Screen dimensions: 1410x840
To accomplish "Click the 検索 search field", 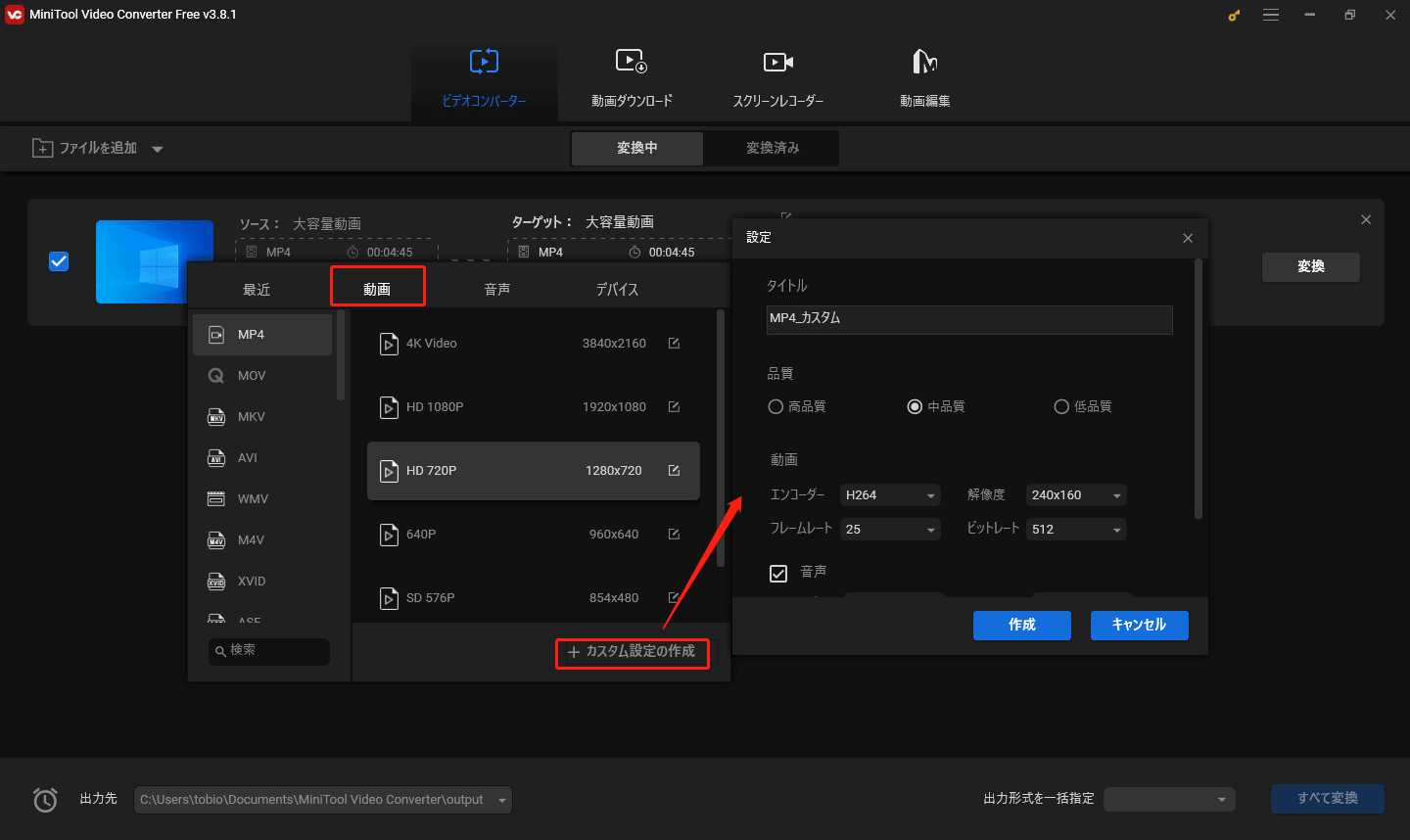I will tap(269, 651).
